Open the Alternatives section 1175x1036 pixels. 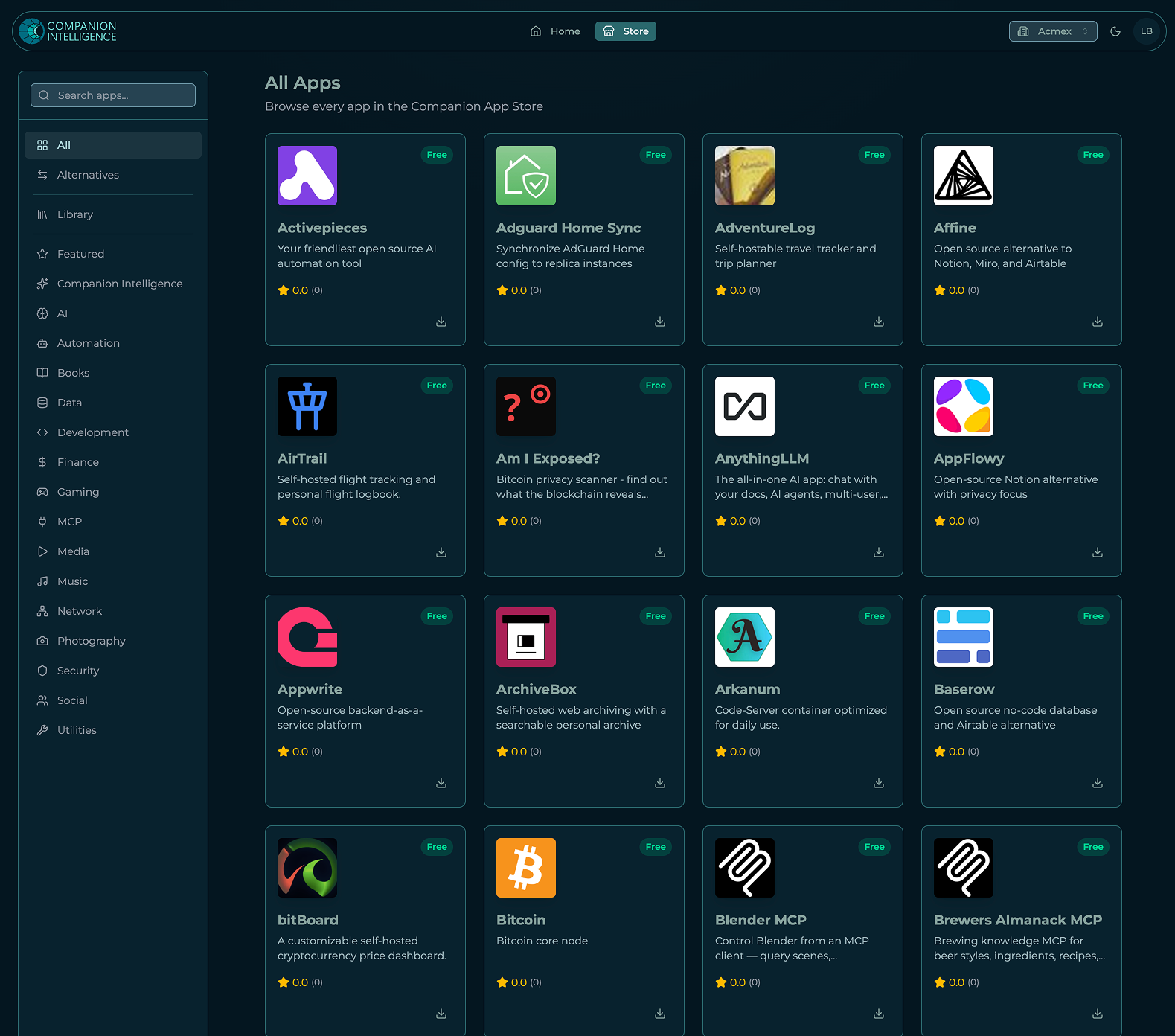113,175
